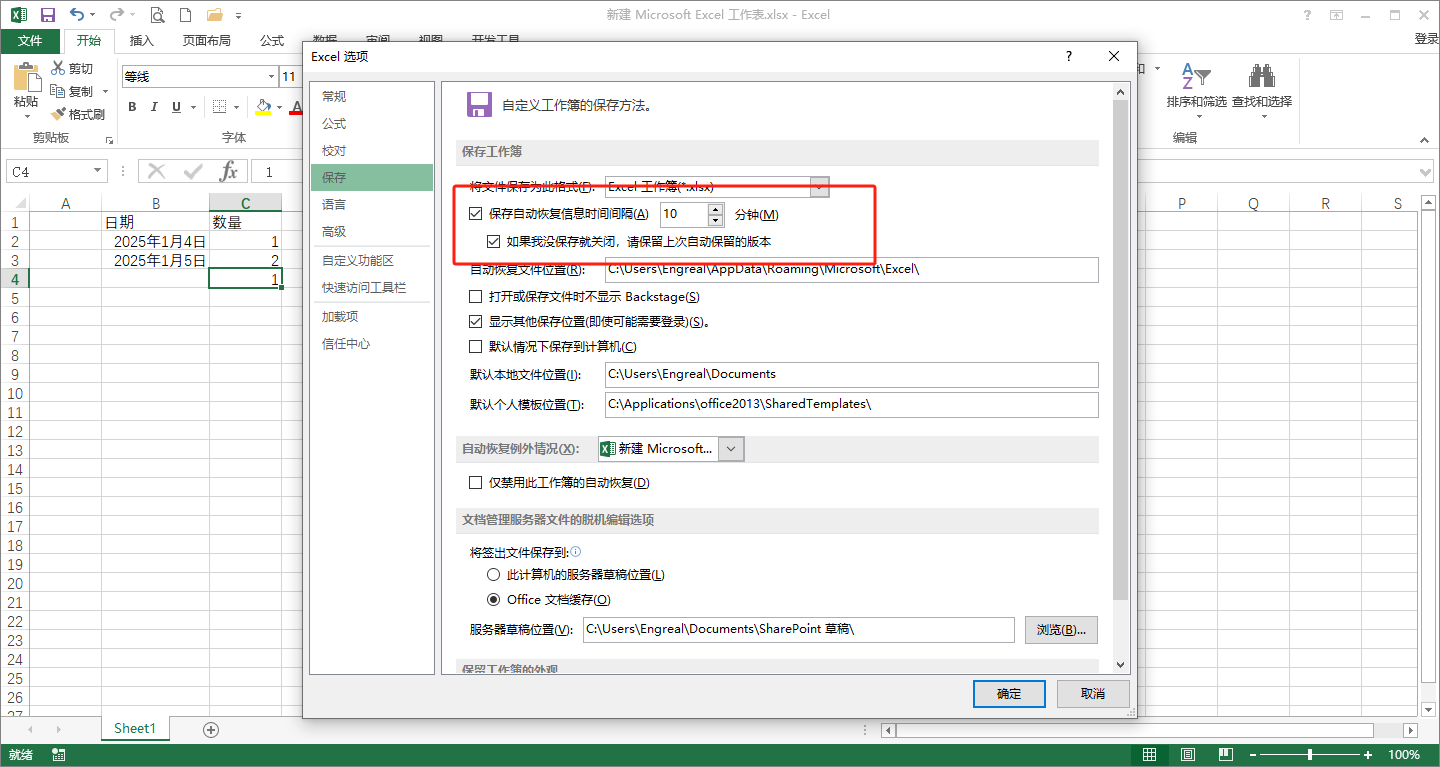
Task: Switch to the 插入 ribbon tab
Action: (142, 40)
